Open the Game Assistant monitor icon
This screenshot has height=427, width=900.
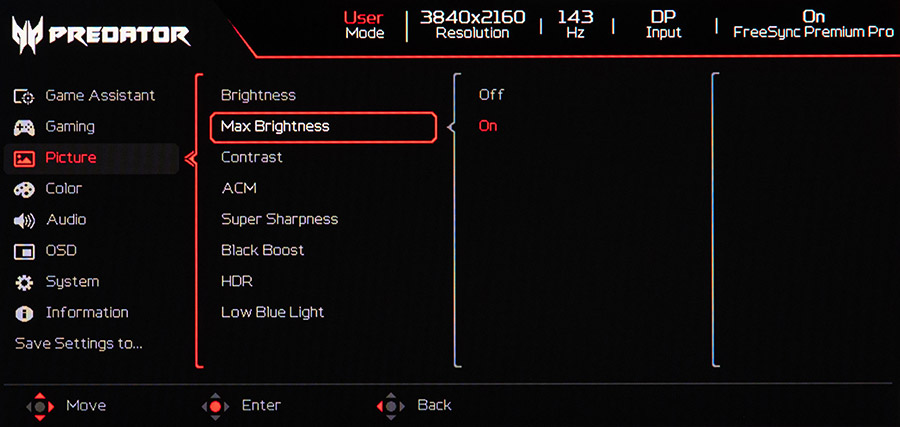pyautogui.click(x=24, y=96)
